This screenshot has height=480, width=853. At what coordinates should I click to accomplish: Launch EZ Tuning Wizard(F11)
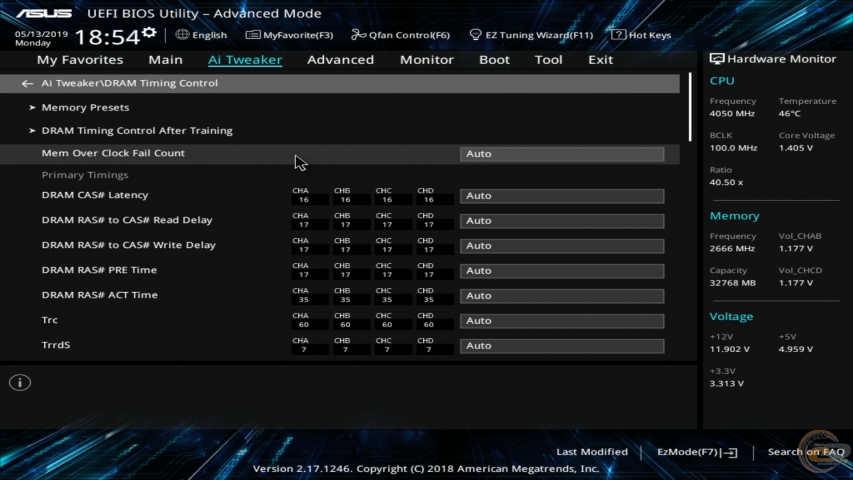[531, 35]
